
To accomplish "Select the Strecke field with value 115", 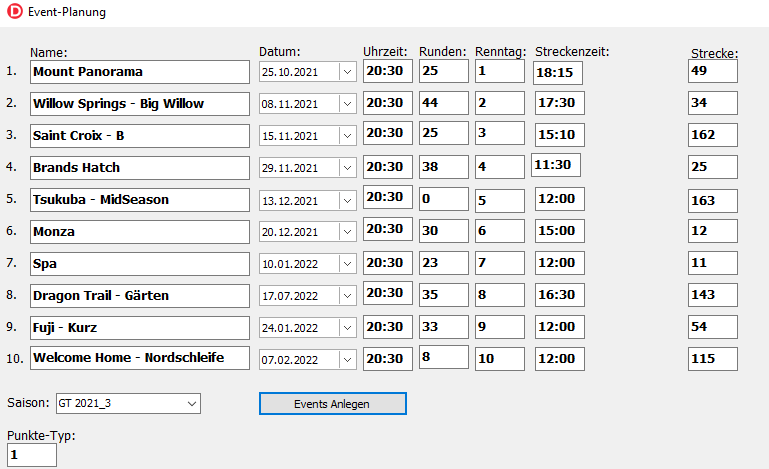I will click(712, 359).
